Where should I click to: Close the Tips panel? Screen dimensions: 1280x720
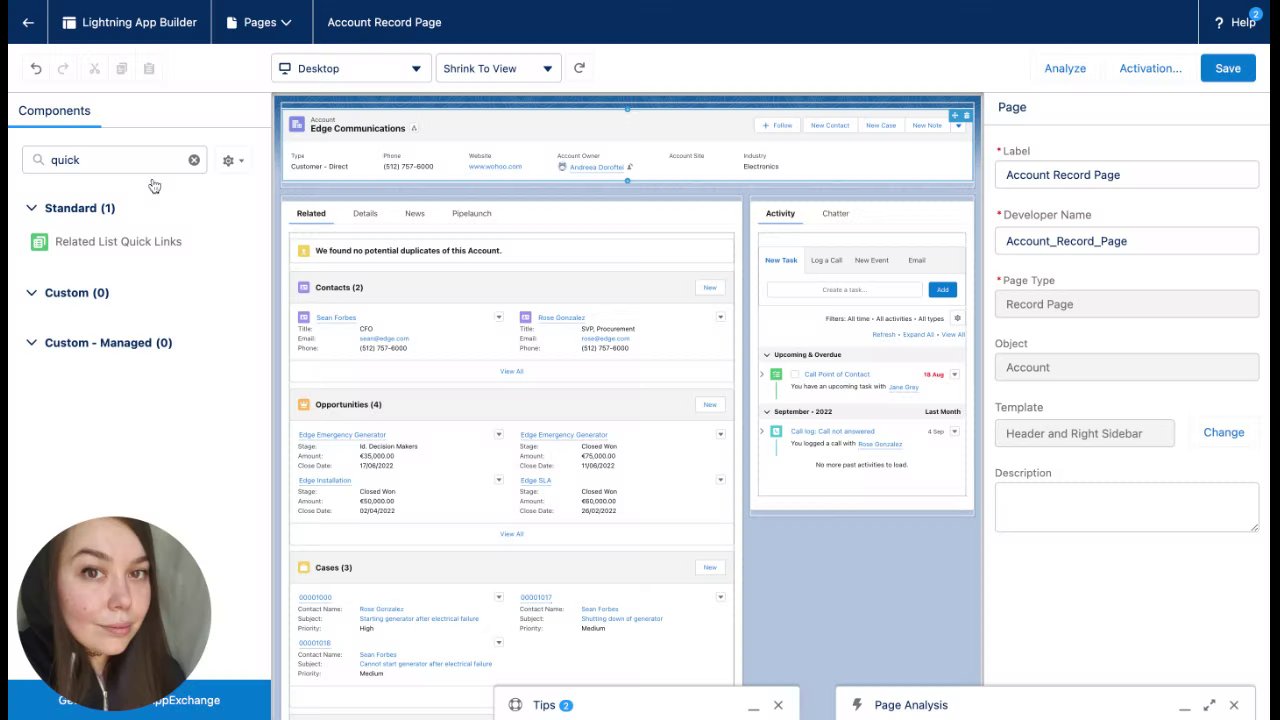(x=778, y=705)
